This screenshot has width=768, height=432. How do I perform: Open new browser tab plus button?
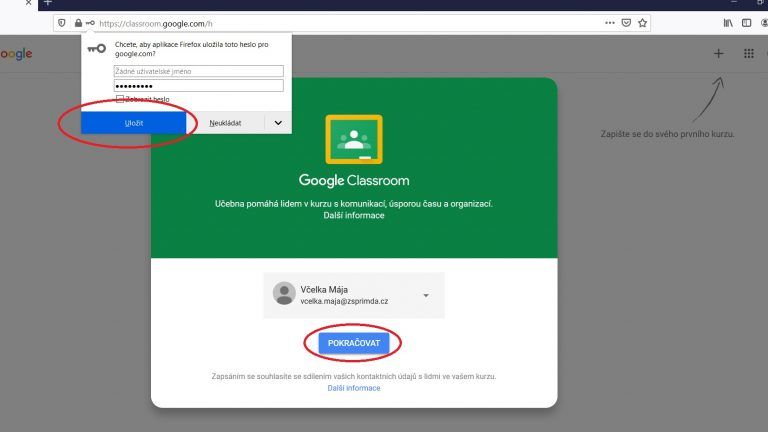48,2
